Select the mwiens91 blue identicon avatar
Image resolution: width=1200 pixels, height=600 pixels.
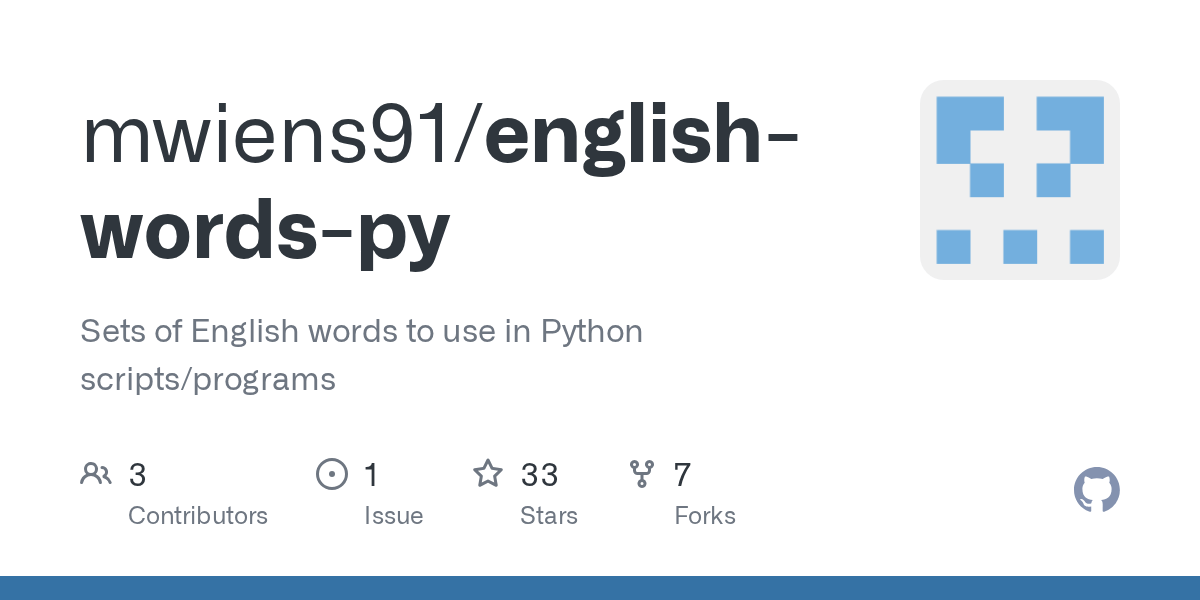click(1020, 180)
